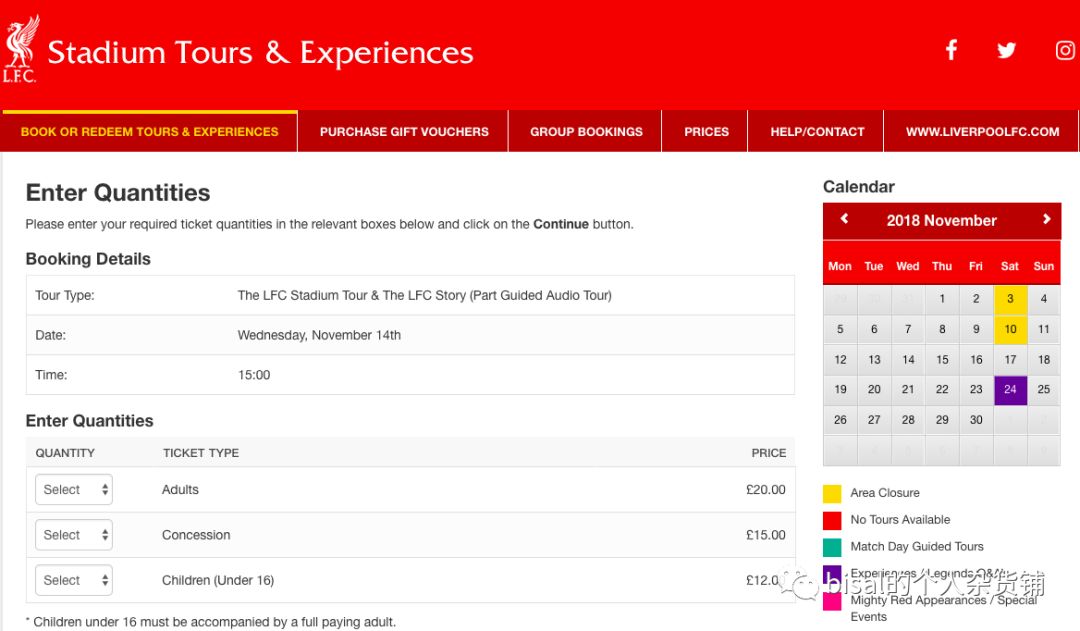Select November 9 on the calendar
1080x631 pixels.
click(x=976, y=329)
